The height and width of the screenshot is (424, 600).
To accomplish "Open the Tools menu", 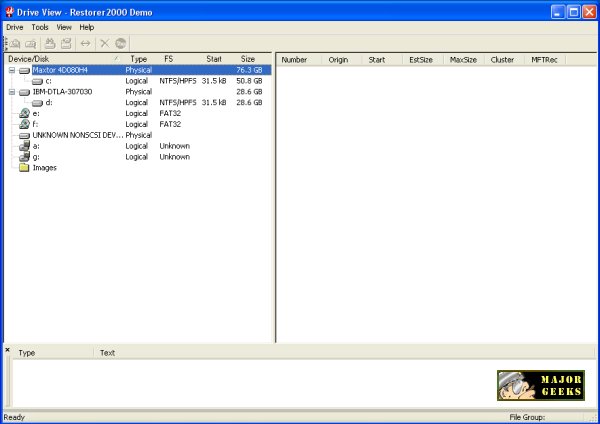I will coord(40,27).
